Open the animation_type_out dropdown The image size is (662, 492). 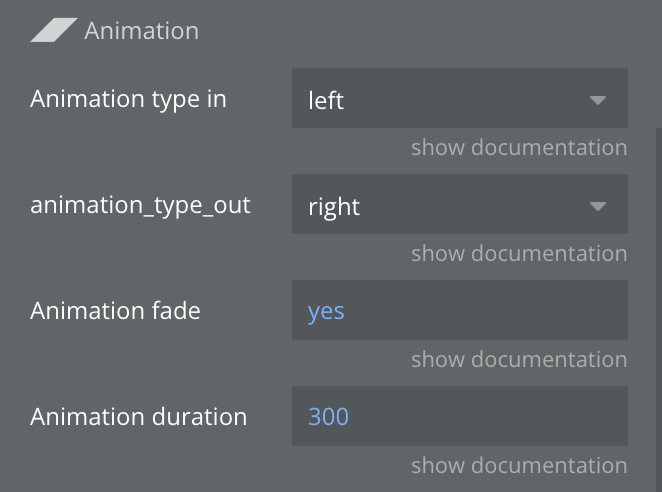click(459, 205)
